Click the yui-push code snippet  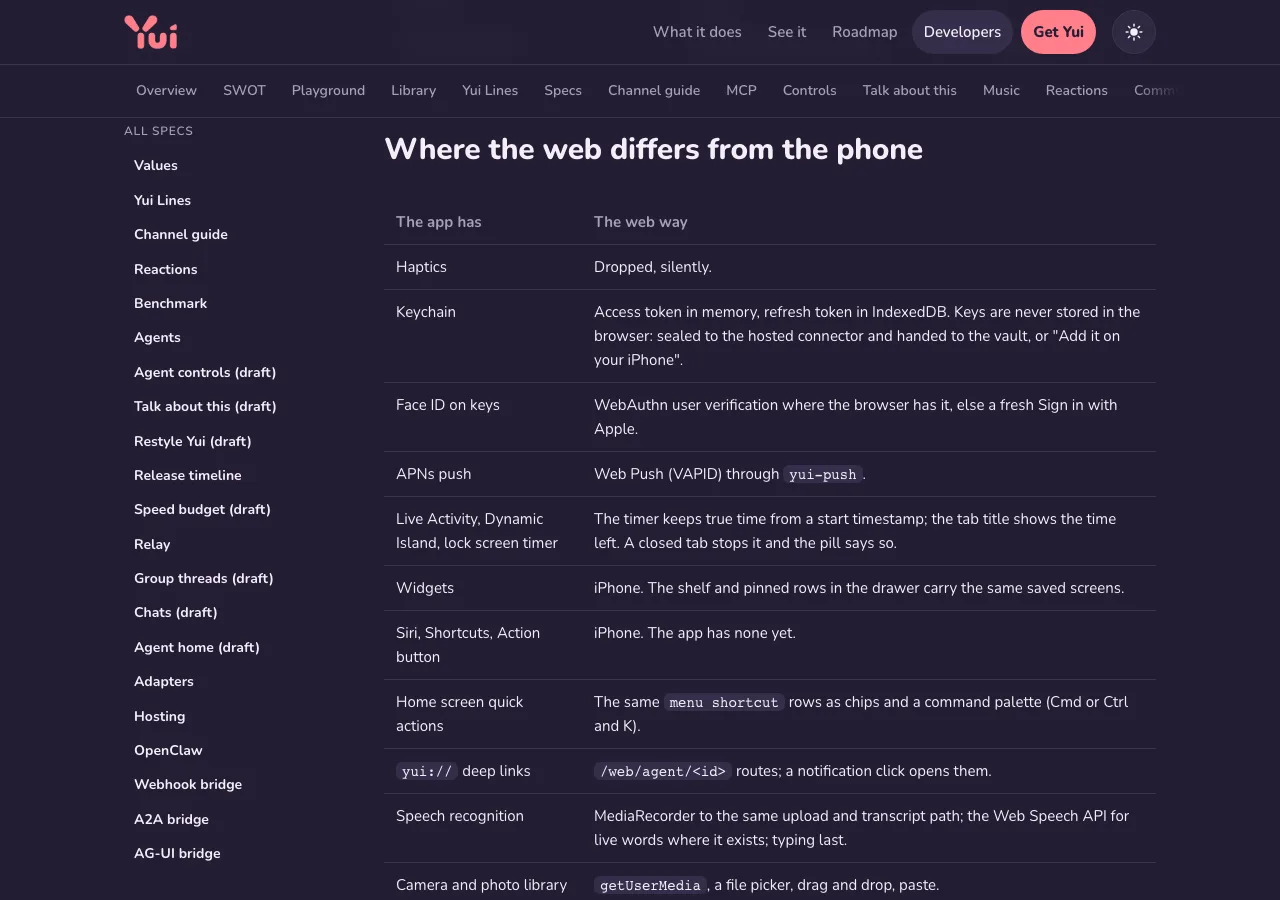coord(823,474)
